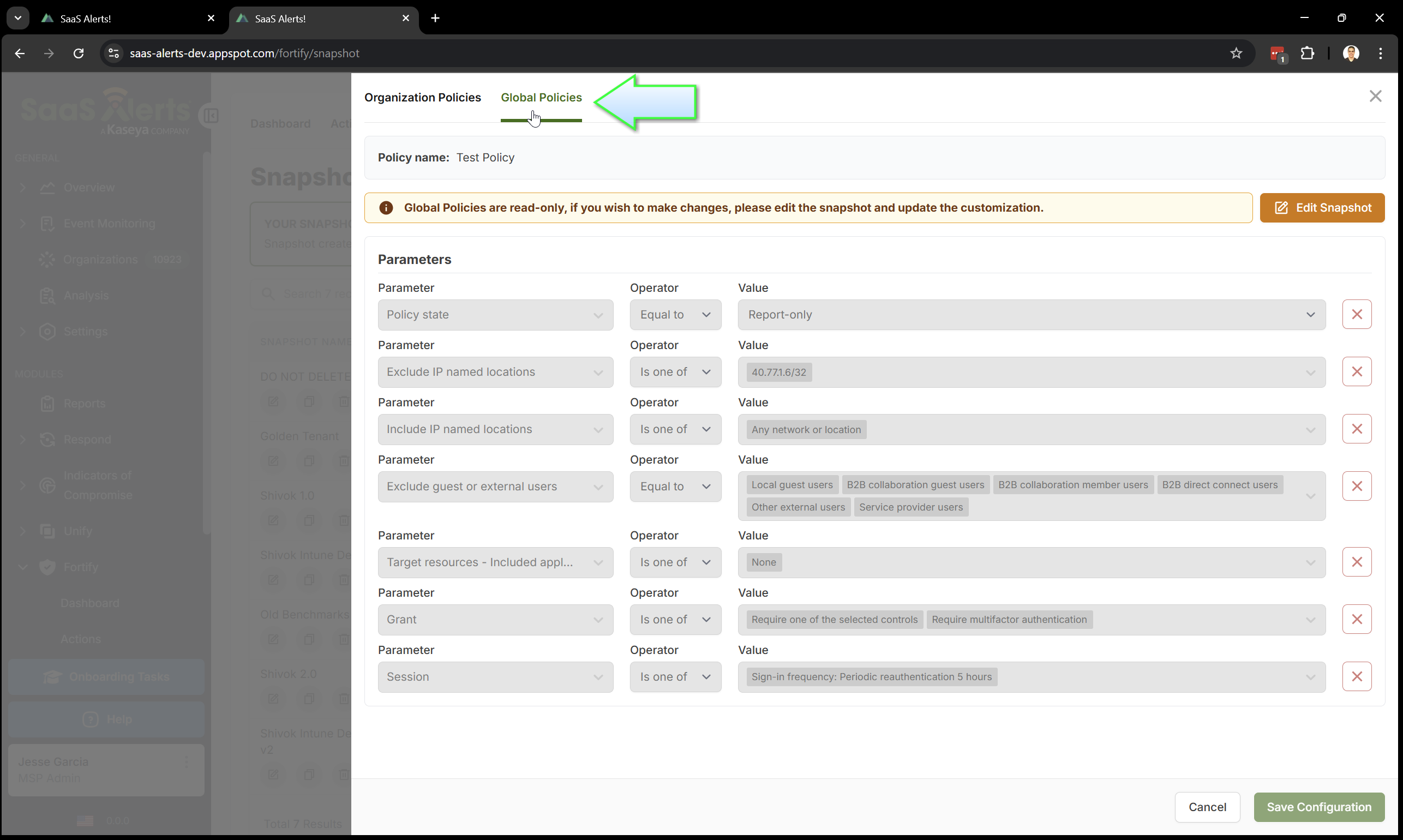Screen dimensions: 1403x840
Task: Remove the Grant parameter row
Action: 1357,619
